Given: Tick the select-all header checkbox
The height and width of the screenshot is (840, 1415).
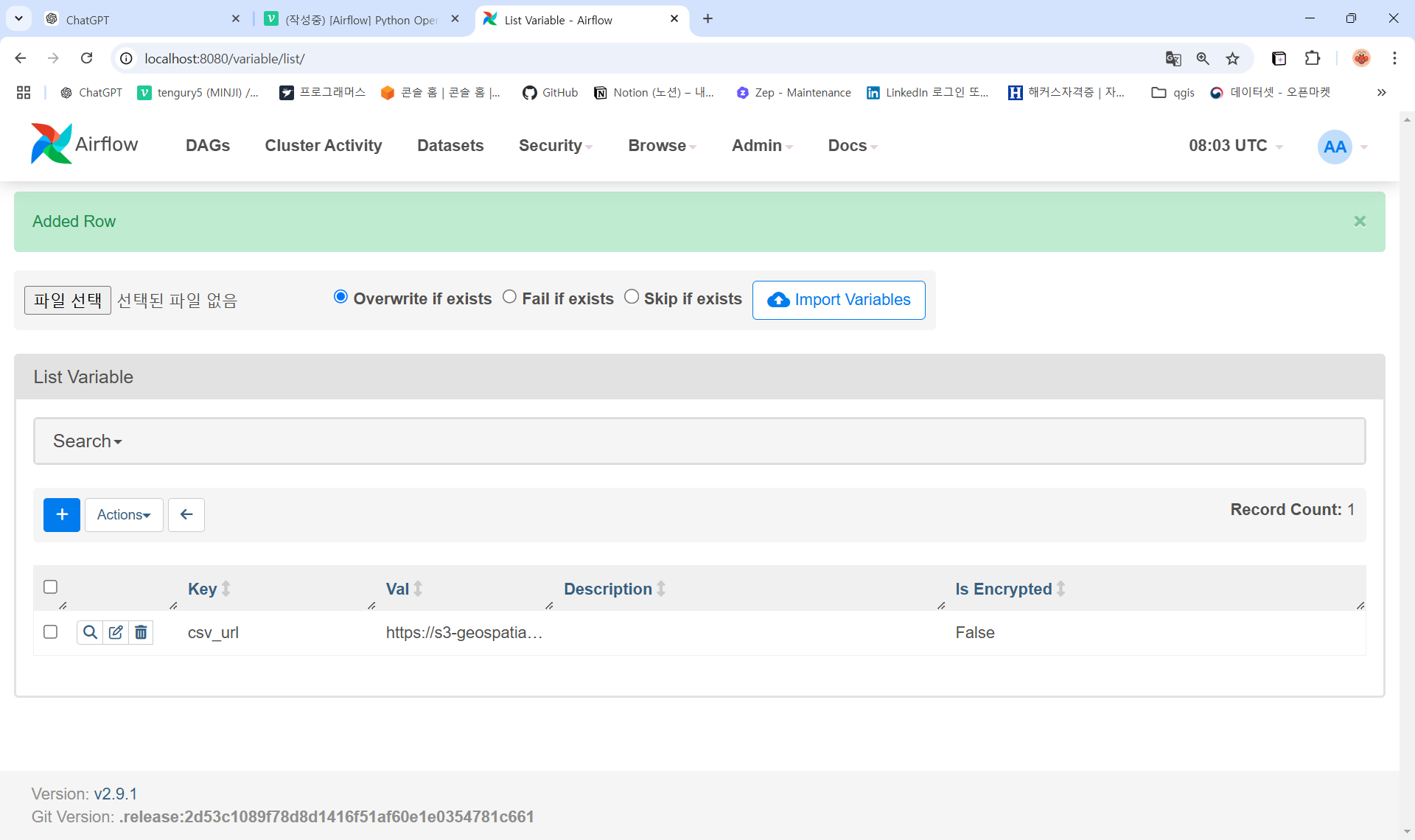Looking at the screenshot, I should tap(50, 587).
